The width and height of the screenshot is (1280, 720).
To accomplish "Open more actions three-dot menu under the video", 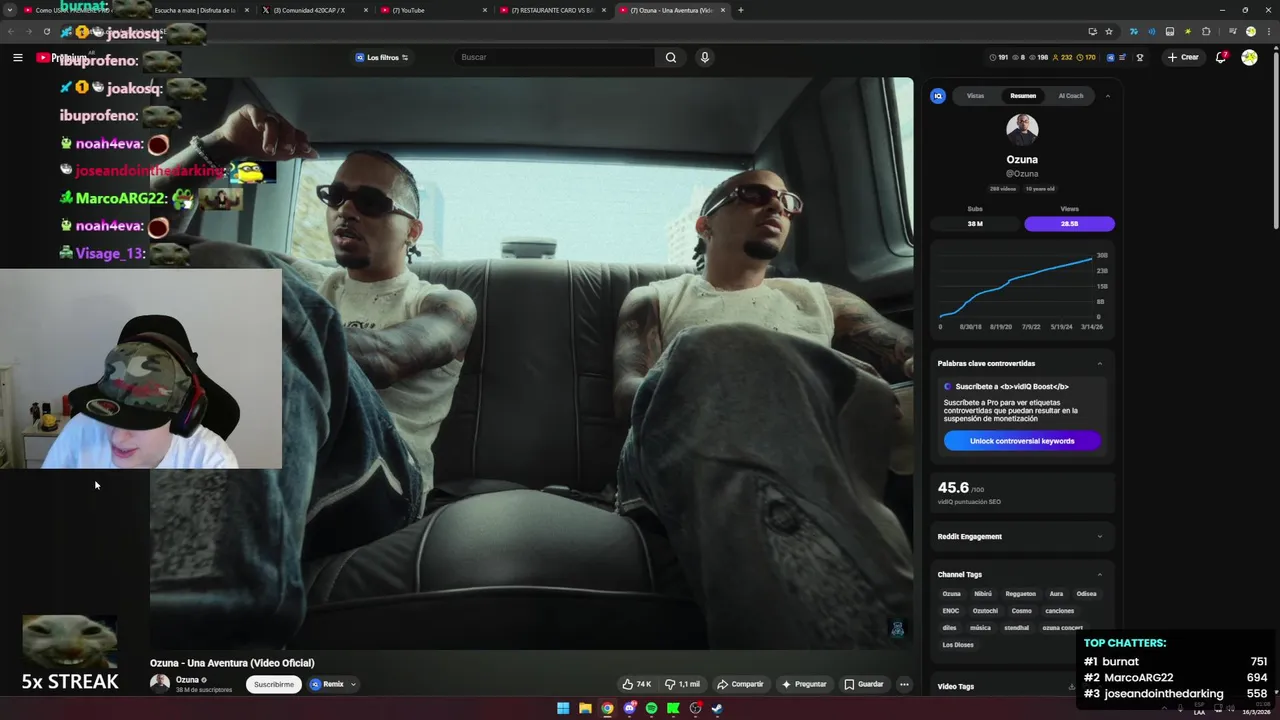I will coord(904,684).
